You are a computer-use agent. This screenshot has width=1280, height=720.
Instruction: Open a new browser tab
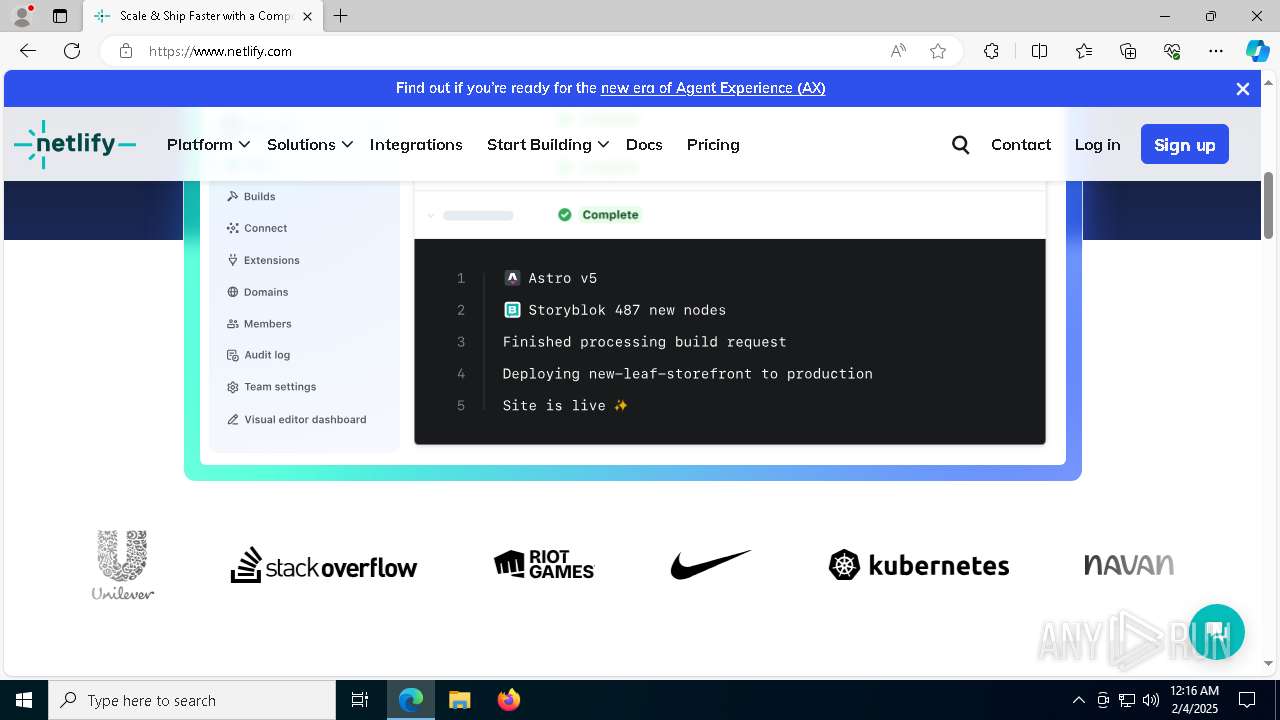click(341, 16)
